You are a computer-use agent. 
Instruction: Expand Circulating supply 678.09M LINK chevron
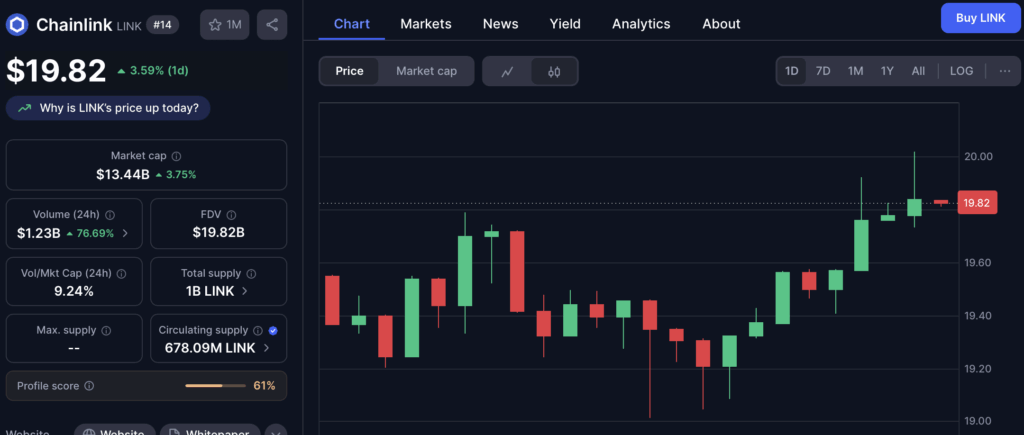click(x=266, y=348)
